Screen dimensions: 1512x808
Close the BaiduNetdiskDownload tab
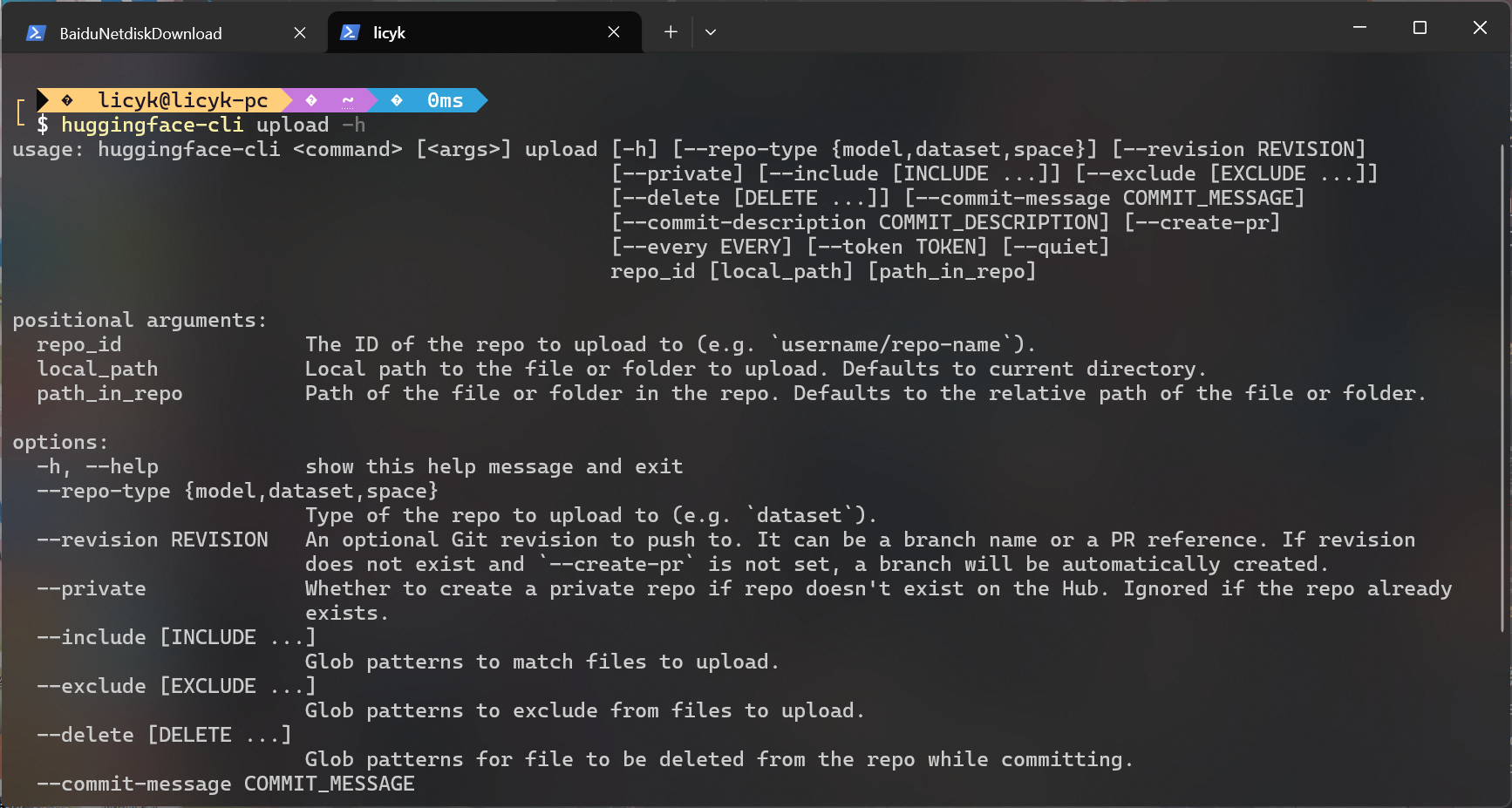coord(300,33)
